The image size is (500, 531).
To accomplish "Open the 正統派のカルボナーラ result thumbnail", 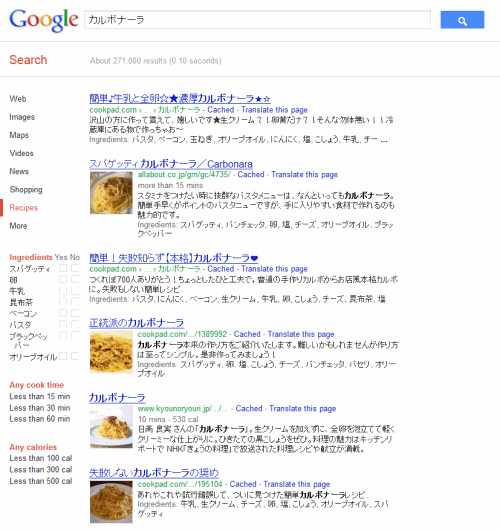I will (111, 352).
